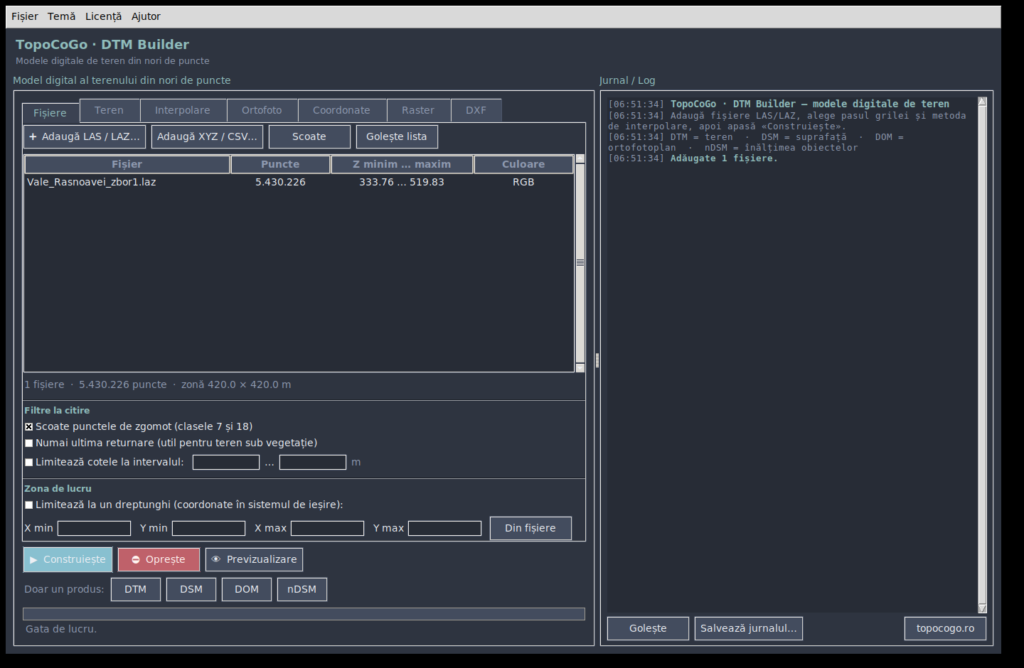Click the red Oprește stop button

point(159,560)
